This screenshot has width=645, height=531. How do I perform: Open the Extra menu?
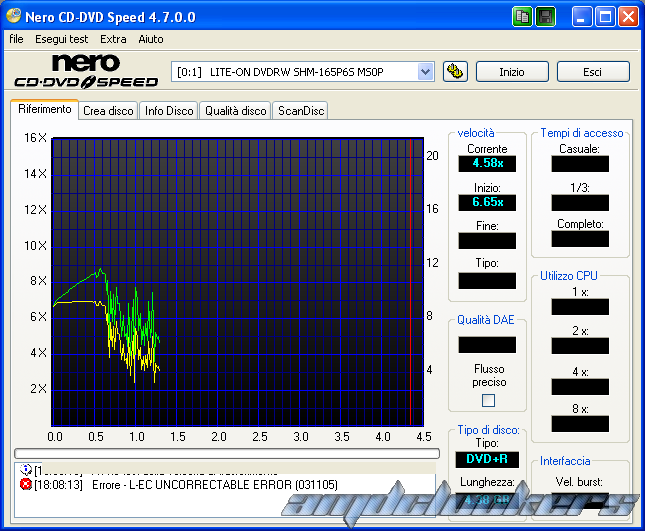(x=113, y=39)
